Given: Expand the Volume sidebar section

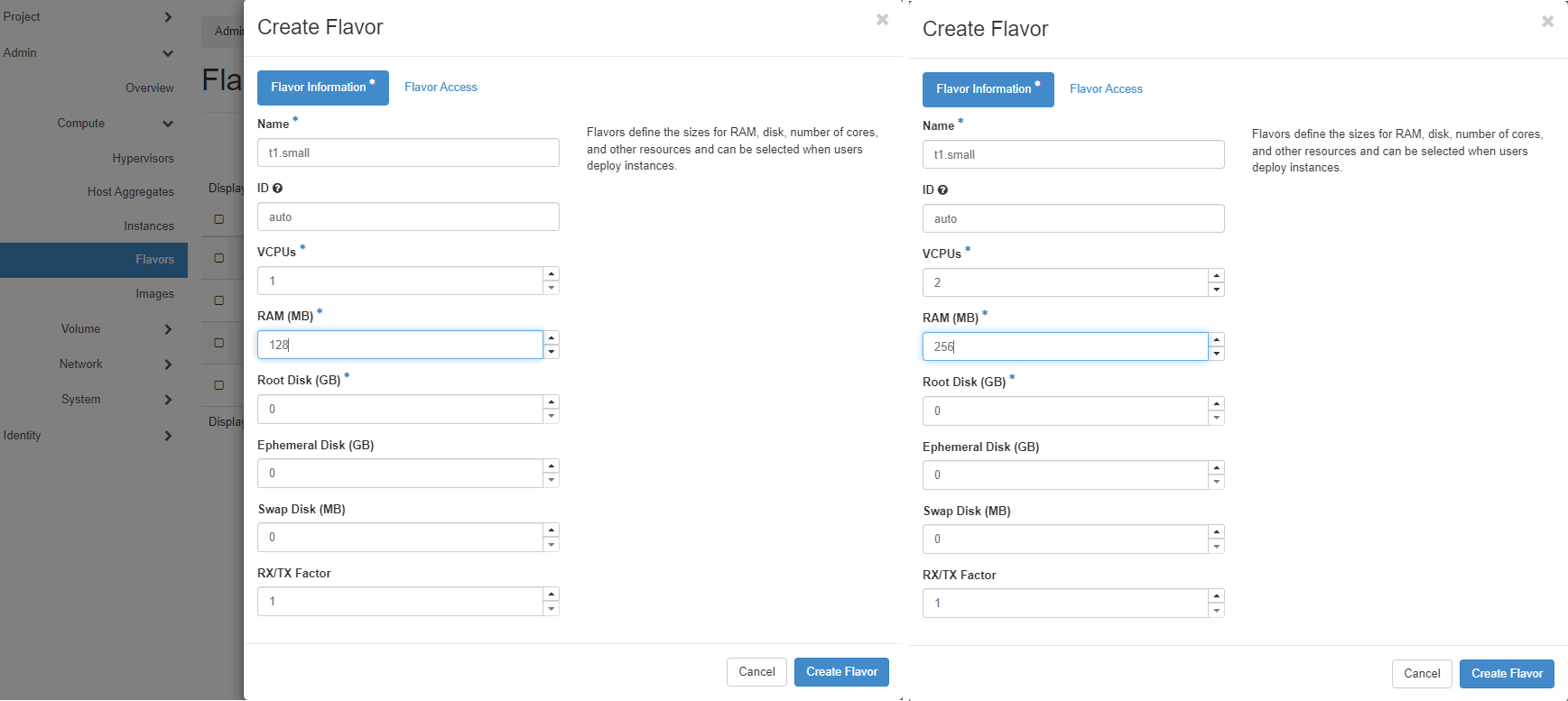Looking at the screenshot, I should (x=168, y=329).
